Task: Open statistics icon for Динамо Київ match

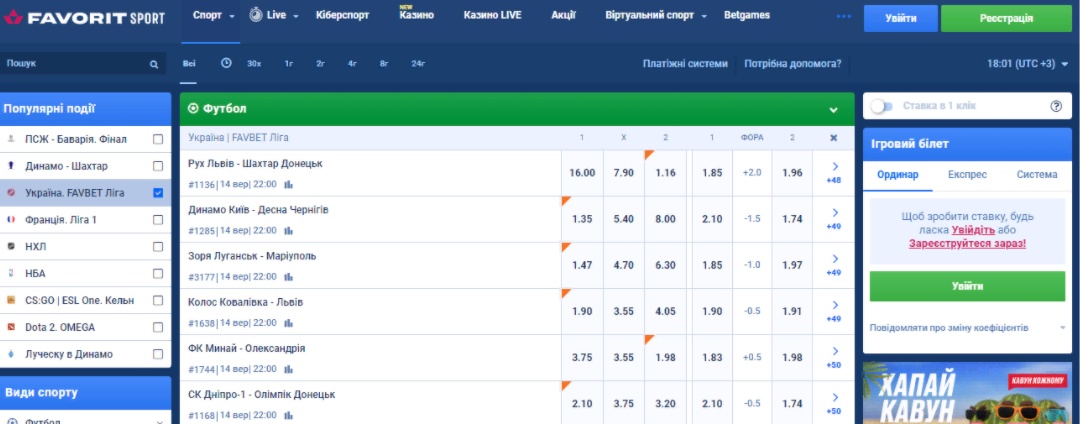Action: 289,231
